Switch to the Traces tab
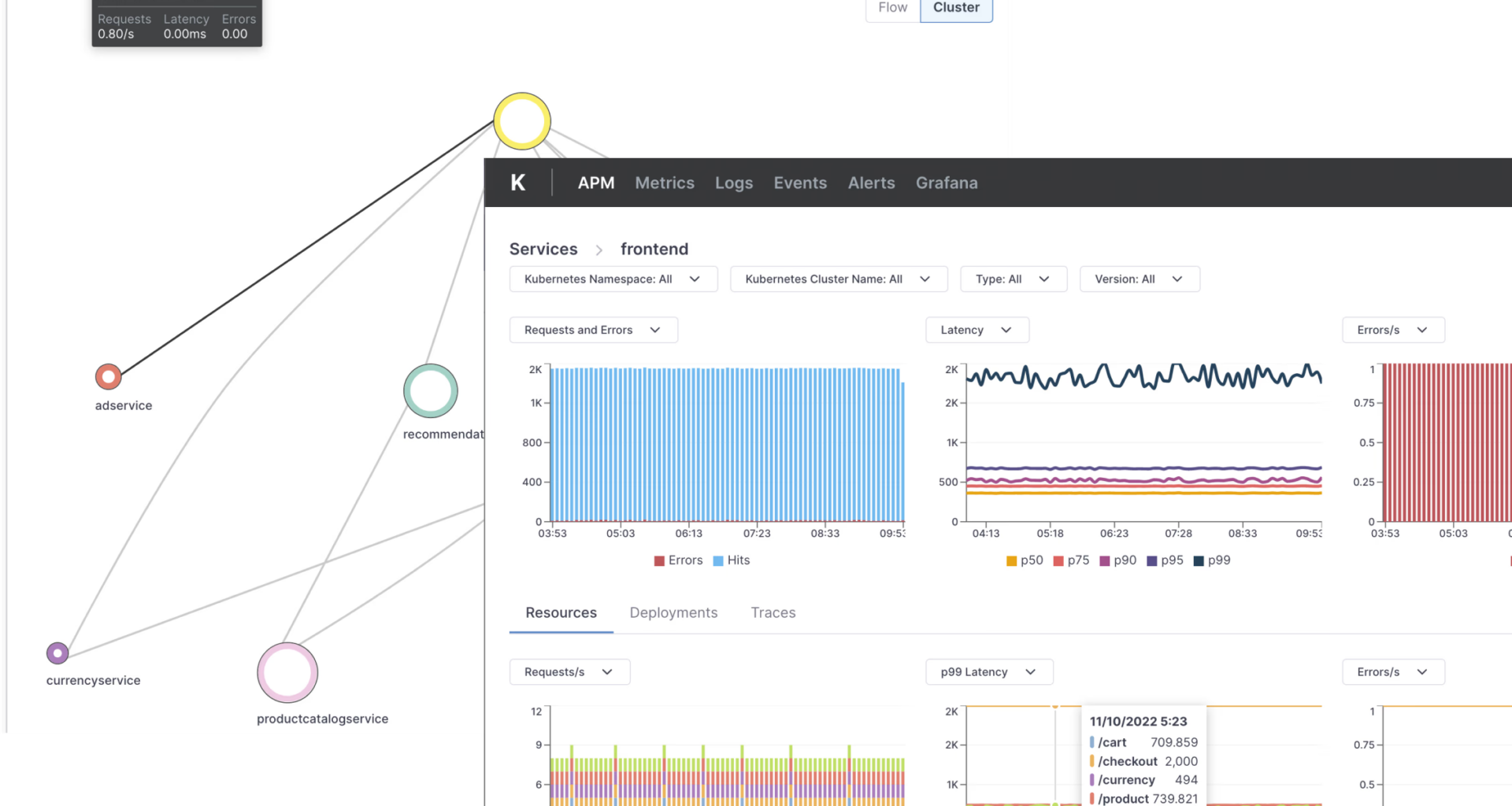 [773, 612]
